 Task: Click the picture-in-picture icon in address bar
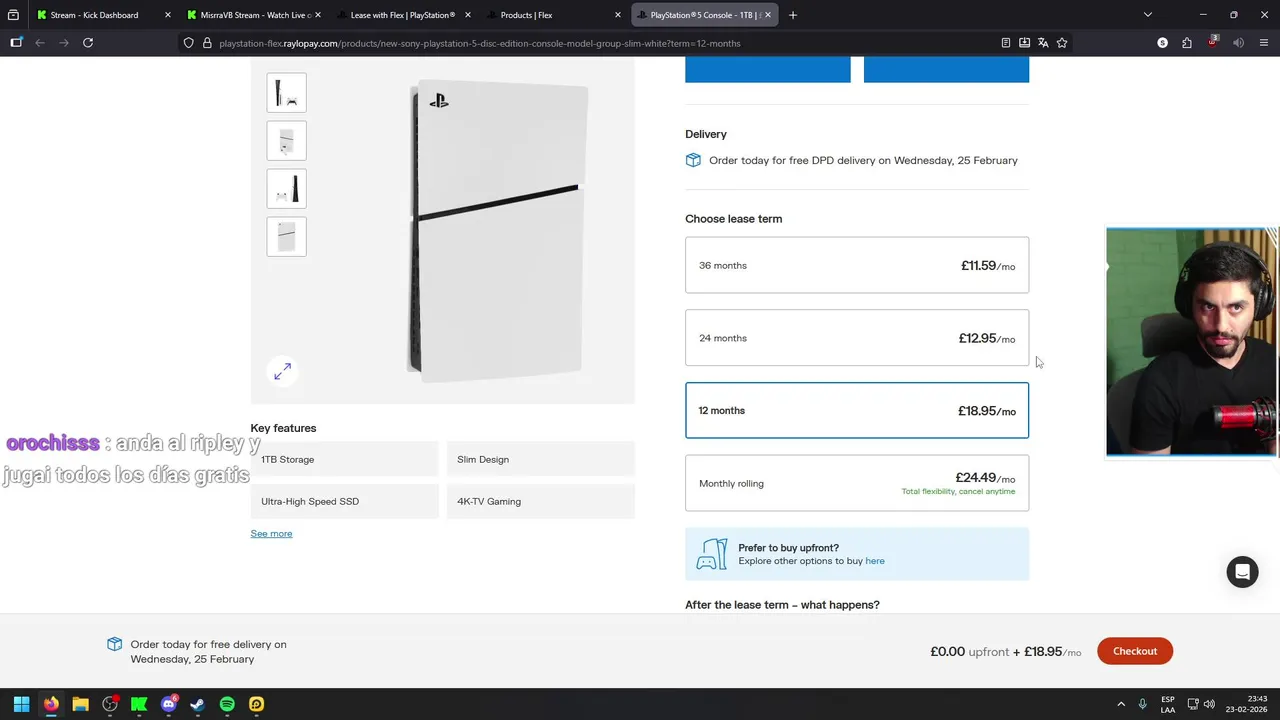(x=1024, y=43)
